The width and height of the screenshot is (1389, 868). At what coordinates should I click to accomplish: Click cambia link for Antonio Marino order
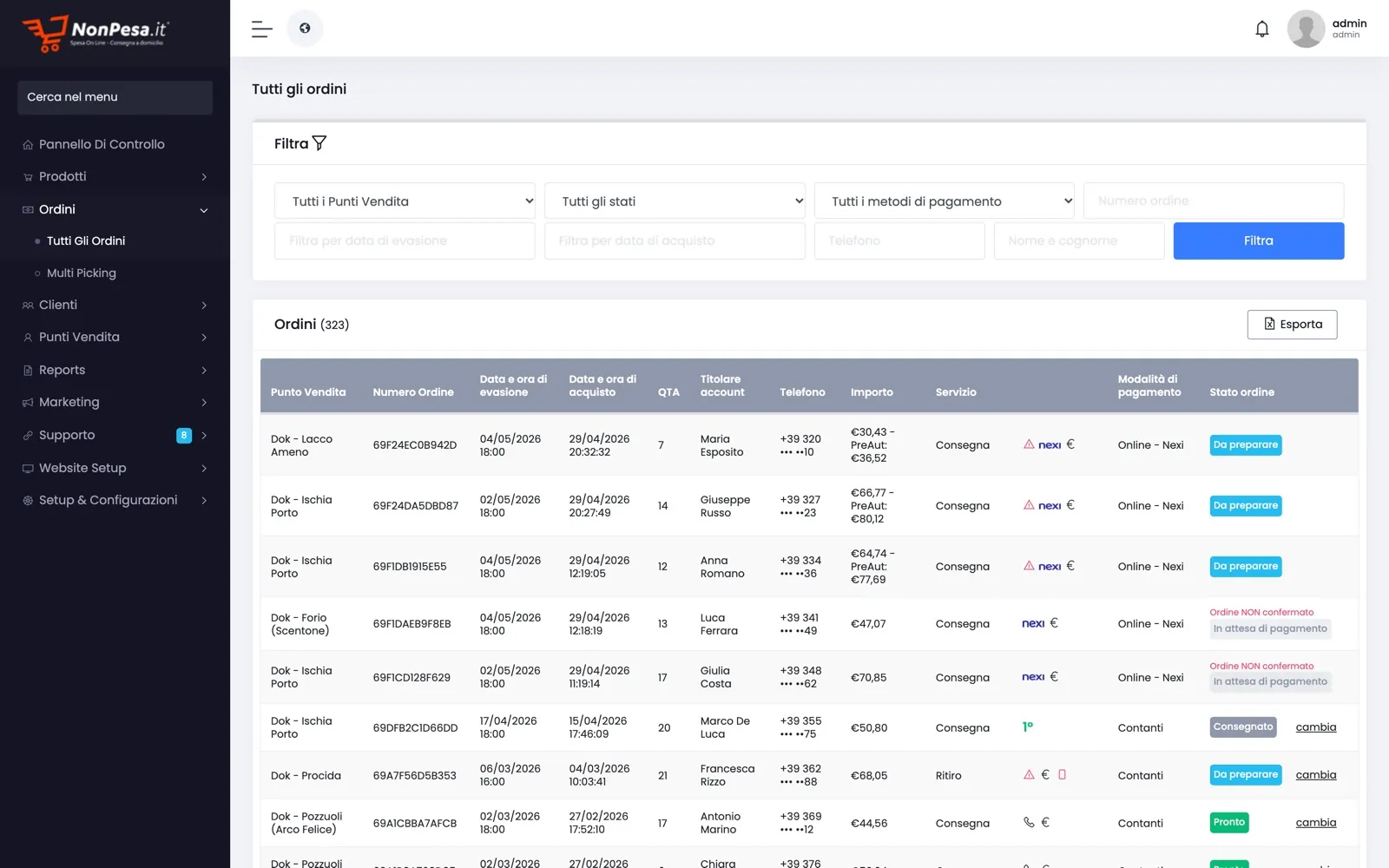pos(1316,823)
